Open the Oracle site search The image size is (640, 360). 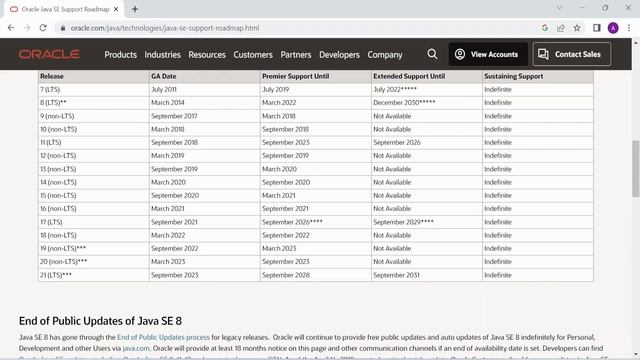coord(432,54)
